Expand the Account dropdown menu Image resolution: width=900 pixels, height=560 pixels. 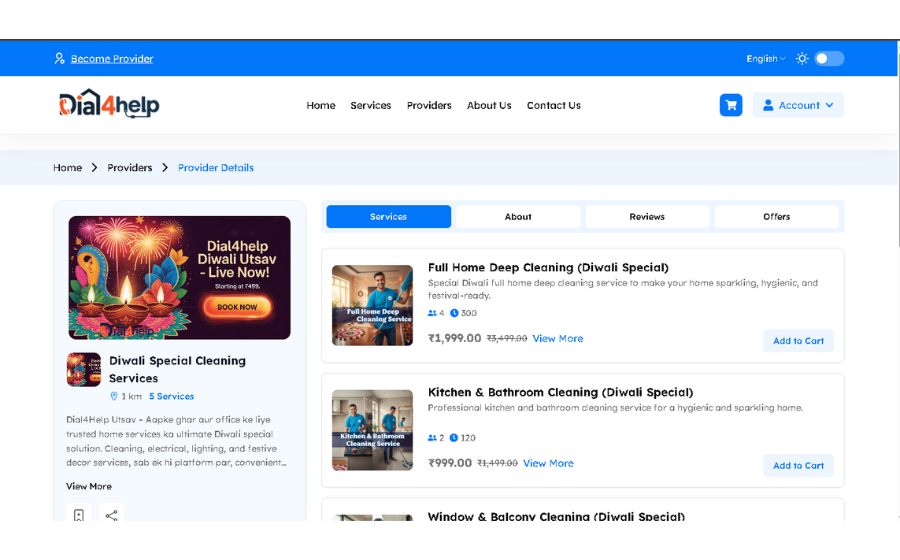tap(798, 105)
